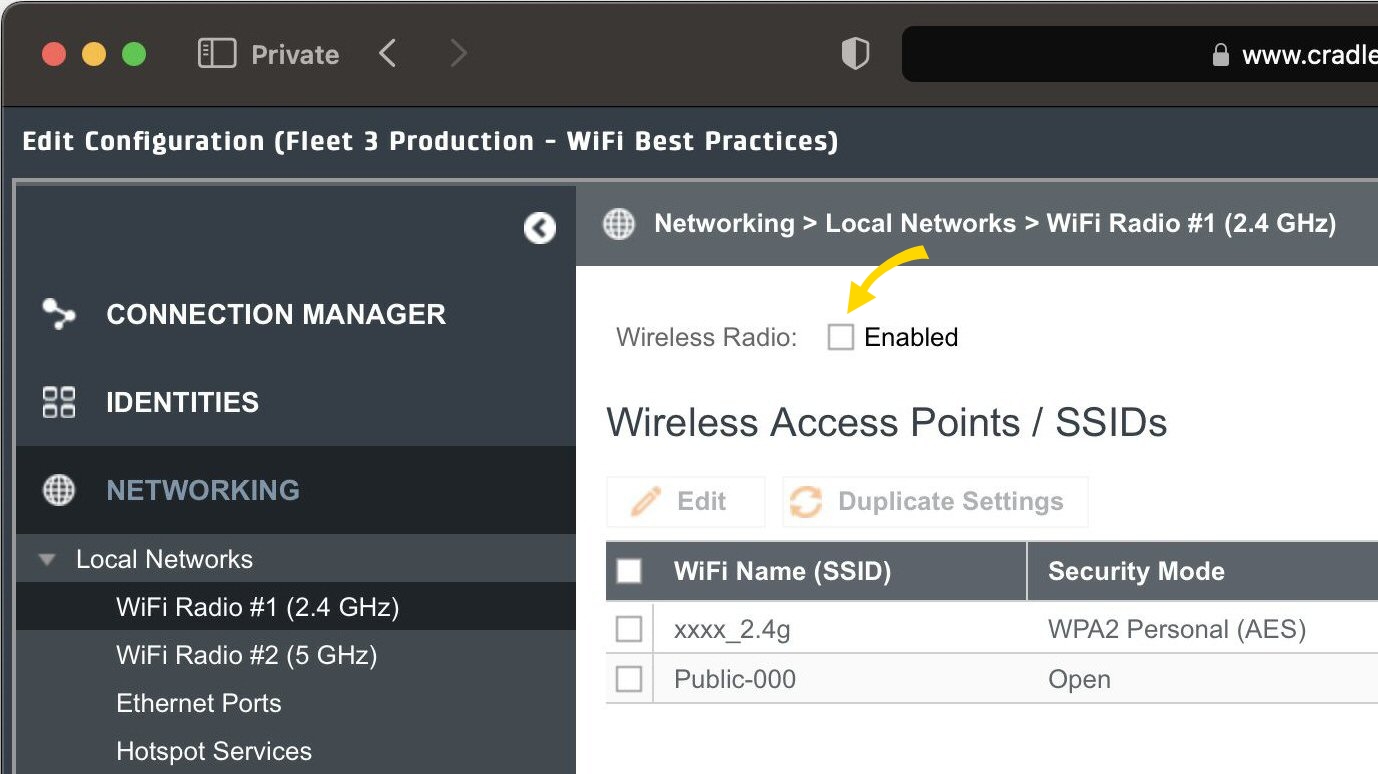Click the Identities grid icon
The image size is (1378, 774).
coord(59,402)
